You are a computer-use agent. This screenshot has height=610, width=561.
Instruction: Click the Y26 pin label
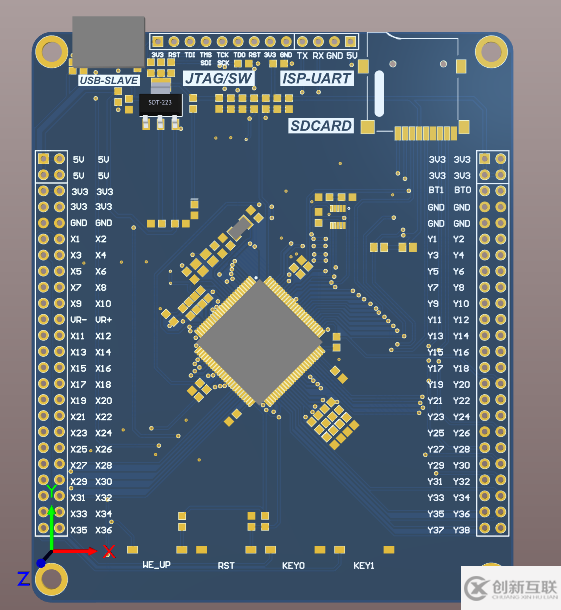click(461, 433)
